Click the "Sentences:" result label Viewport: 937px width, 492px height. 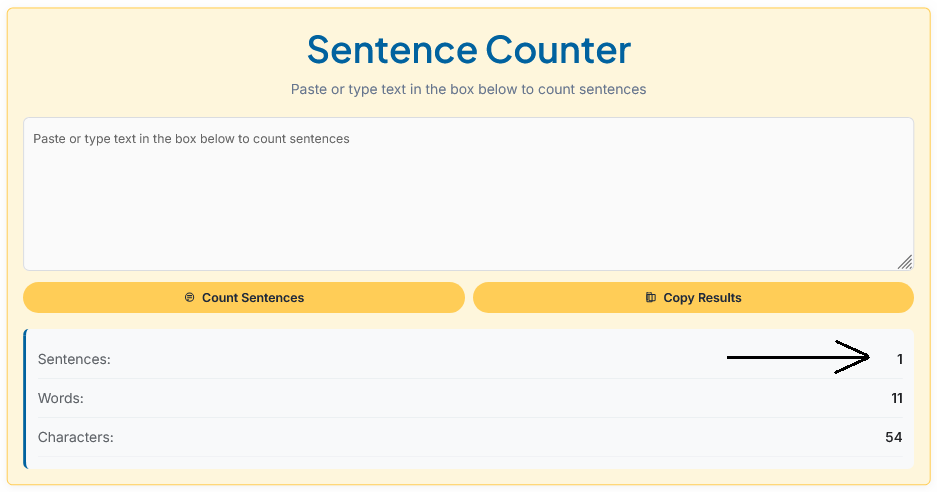(74, 359)
